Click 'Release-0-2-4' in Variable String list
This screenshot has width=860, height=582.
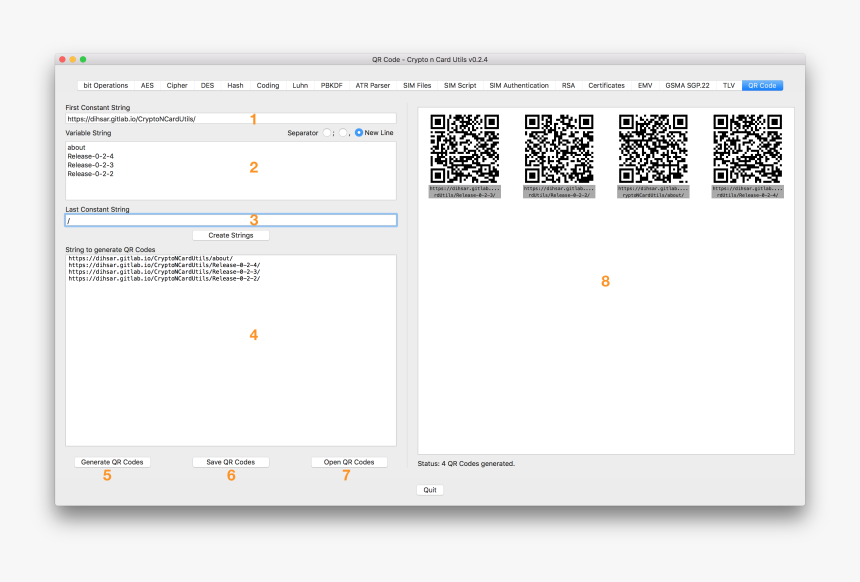pyautogui.click(x=90, y=156)
